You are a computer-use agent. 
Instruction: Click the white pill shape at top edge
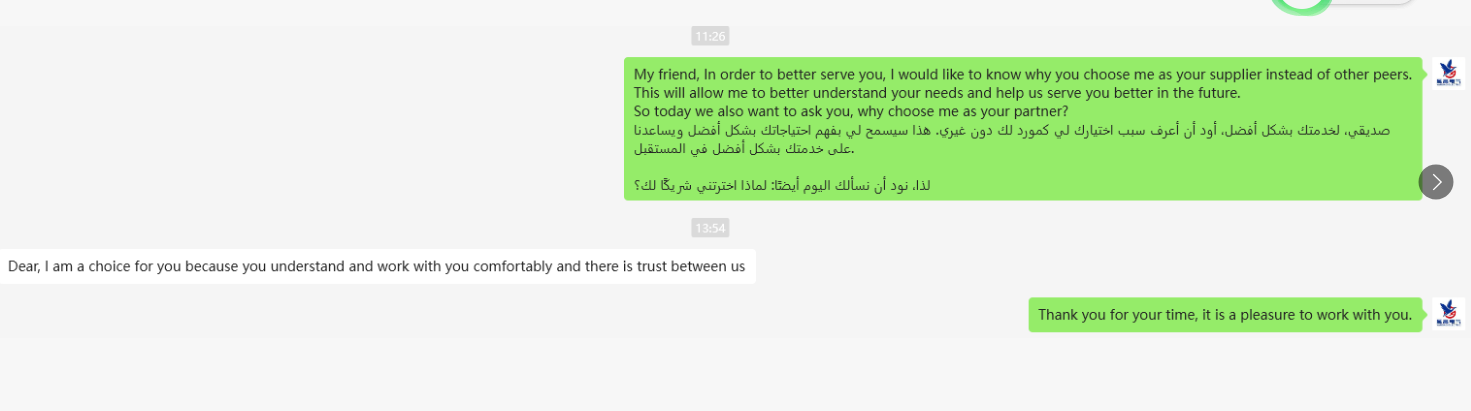point(1380,2)
